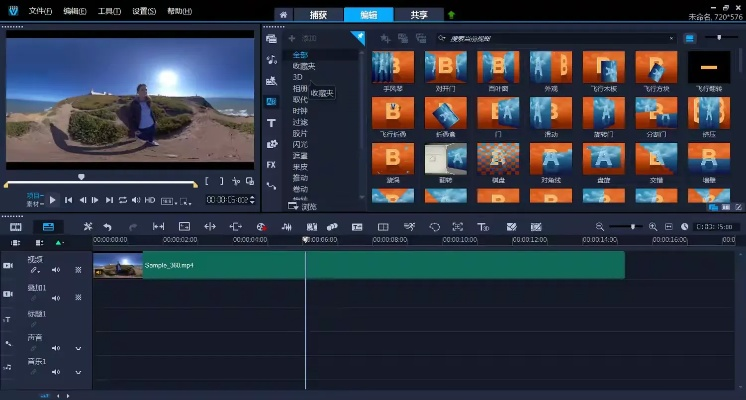Screen dimensions: 746x400
Task: Open the FX filter library panel
Action: [271, 164]
